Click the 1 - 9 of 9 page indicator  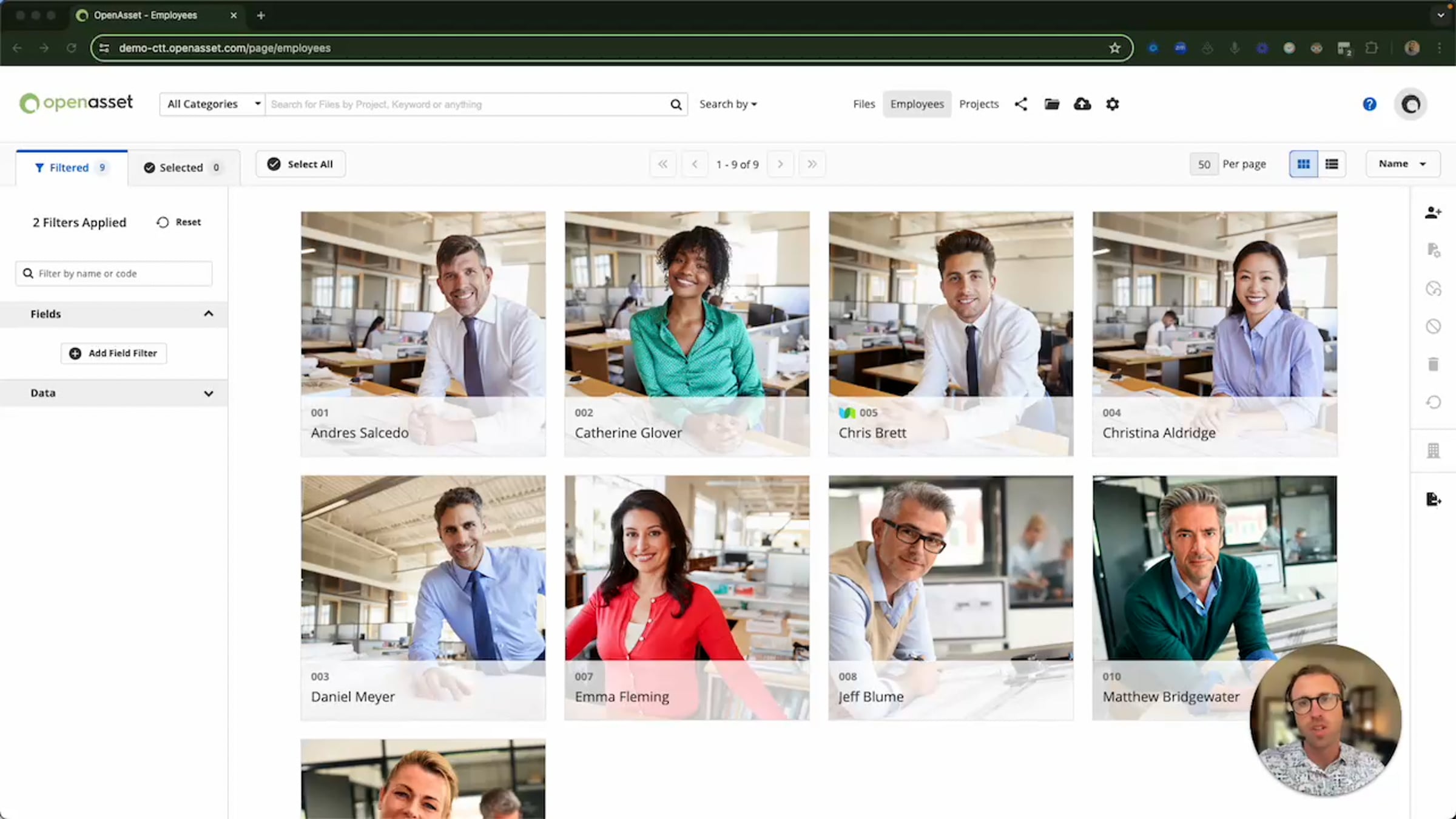pyautogui.click(x=737, y=164)
